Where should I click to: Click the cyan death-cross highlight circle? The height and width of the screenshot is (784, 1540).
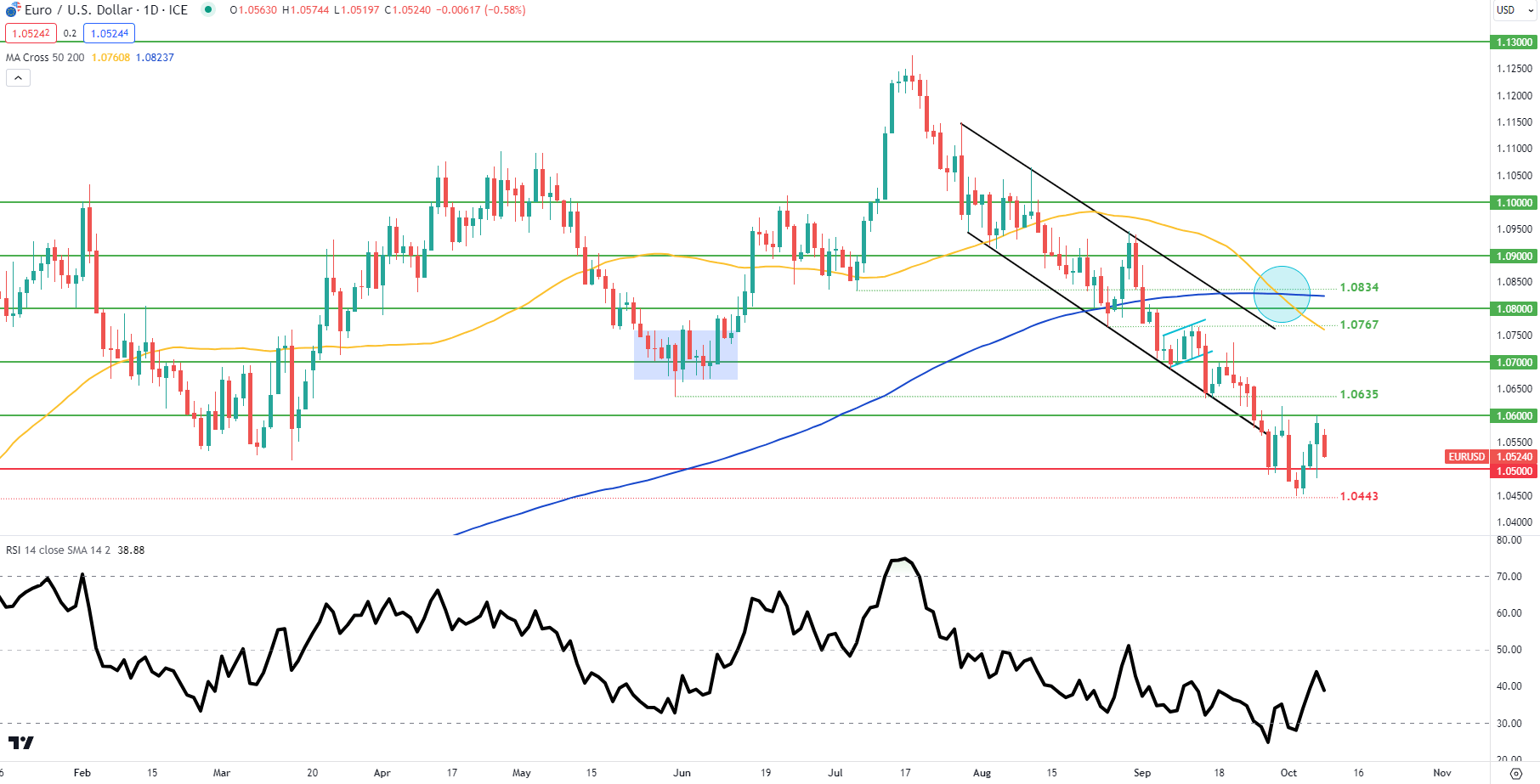(1282, 294)
